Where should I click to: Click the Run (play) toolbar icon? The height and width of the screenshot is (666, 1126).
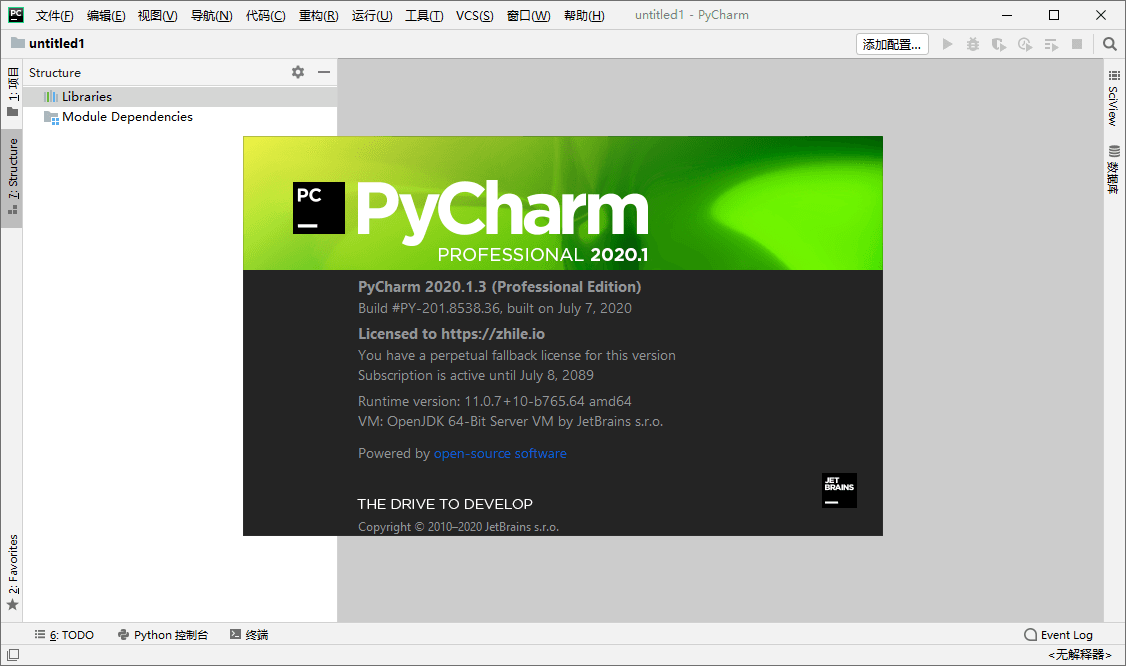point(947,44)
